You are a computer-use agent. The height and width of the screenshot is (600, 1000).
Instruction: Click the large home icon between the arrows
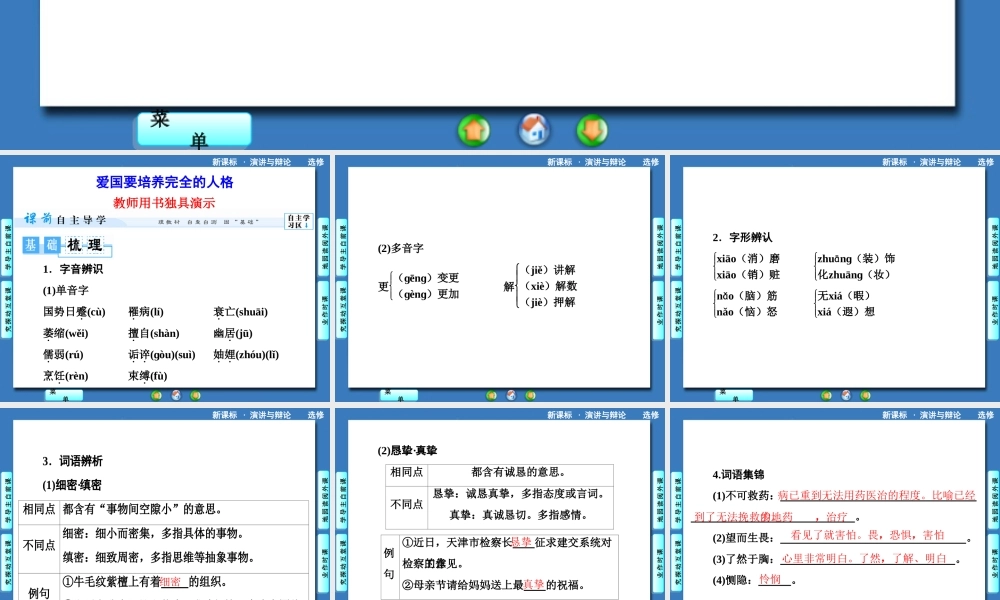[534, 129]
